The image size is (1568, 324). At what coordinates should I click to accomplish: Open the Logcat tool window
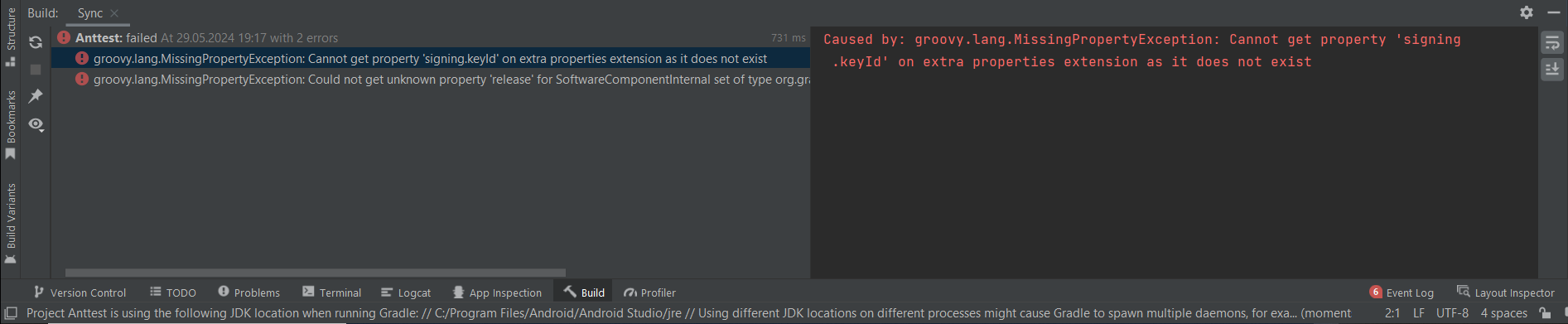coord(406,293)
